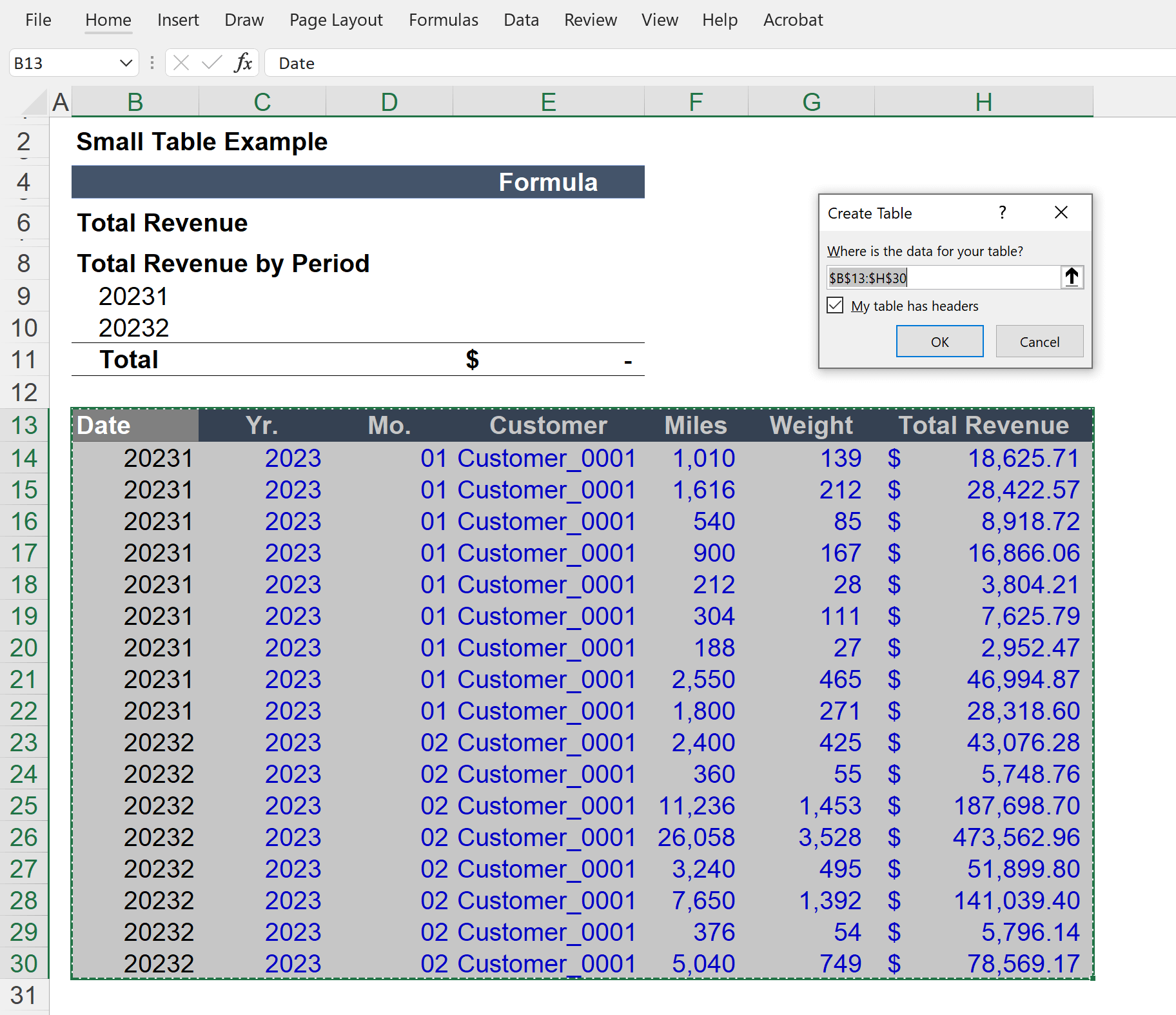
Task: Confirm table creation with OK button
Action: pyautogui.click(x=939, y=341)
